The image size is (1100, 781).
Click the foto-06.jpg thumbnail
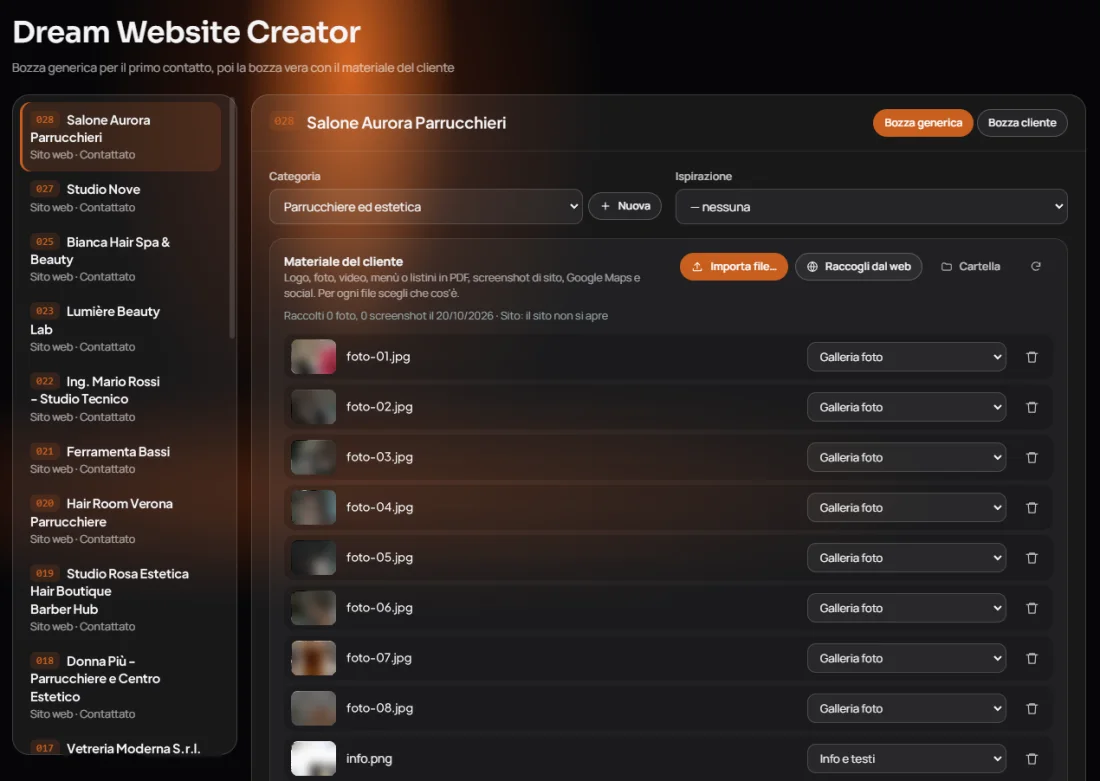pos(314,608)
